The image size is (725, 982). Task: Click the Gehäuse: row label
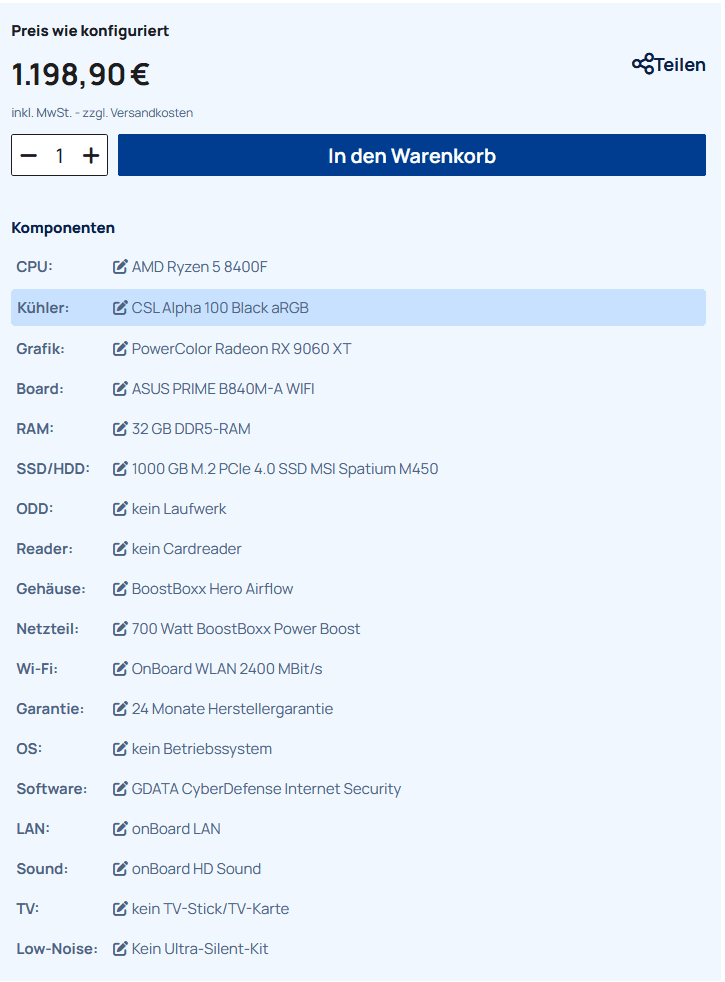point(51,589)
